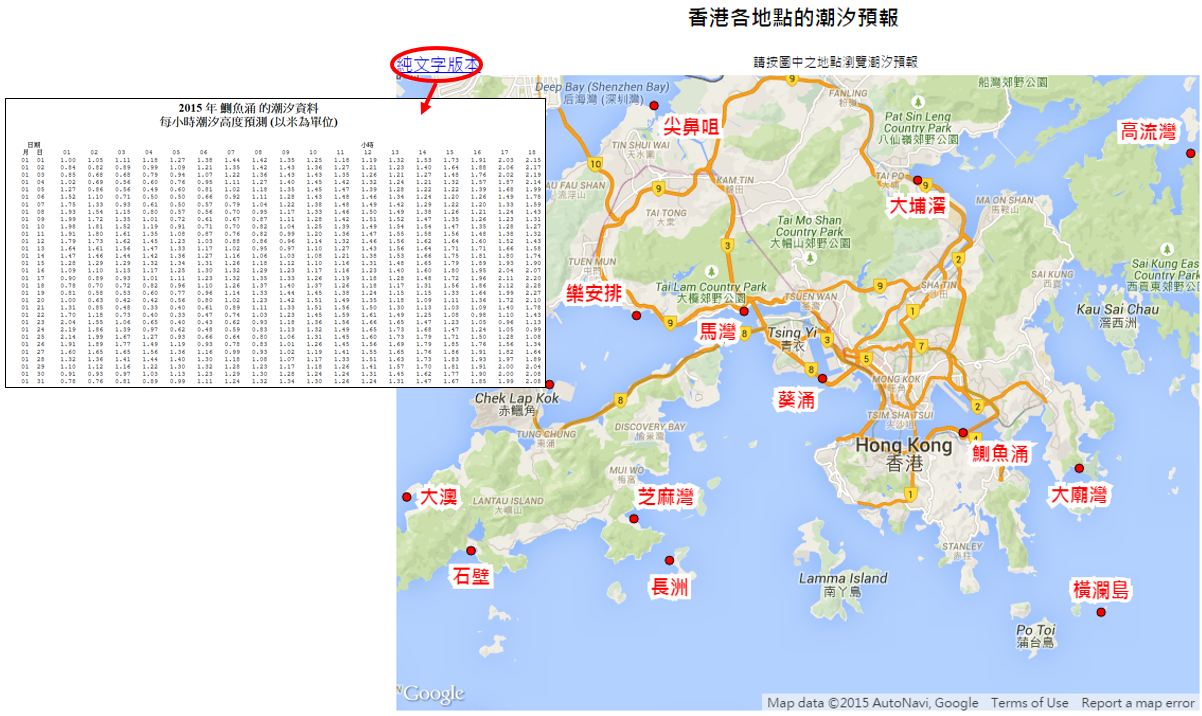Image resolution: width=1202 pixels, height=716 pixels.
Task: Click the red marker dot for 大澳
Action: (x=406, y=497)
